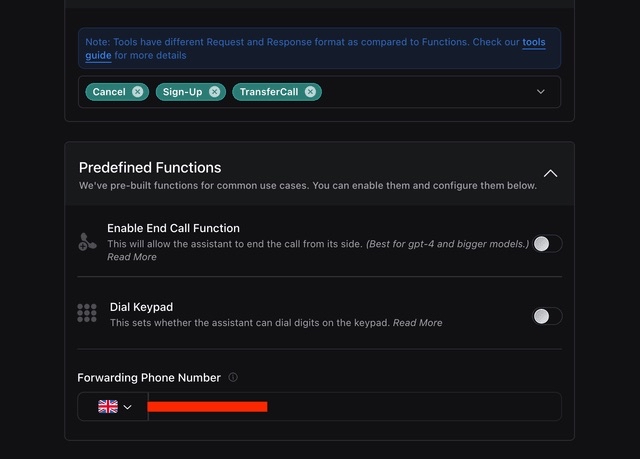Screen dimensions: 640x459
Task: Remove the Cancel tool chip
Action: [x=138, y=92]
